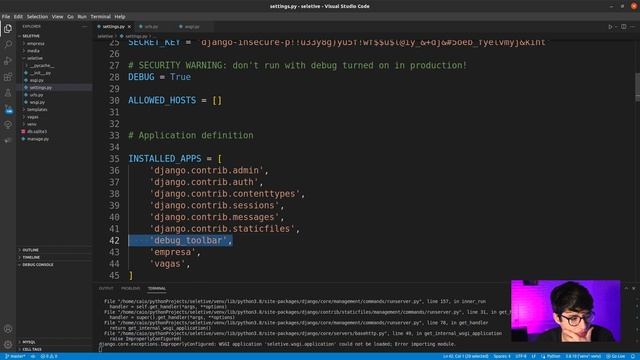
Task: Switch to the PROBLEMS panel tab
Action: [131, 289]
